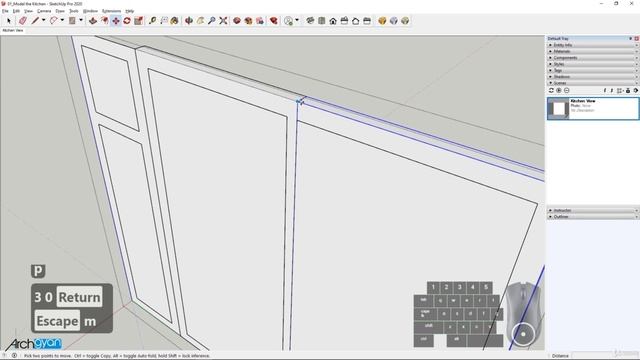The image size is (640, 360).
Task: Open the account dropdown arrow
Action: 297,20
